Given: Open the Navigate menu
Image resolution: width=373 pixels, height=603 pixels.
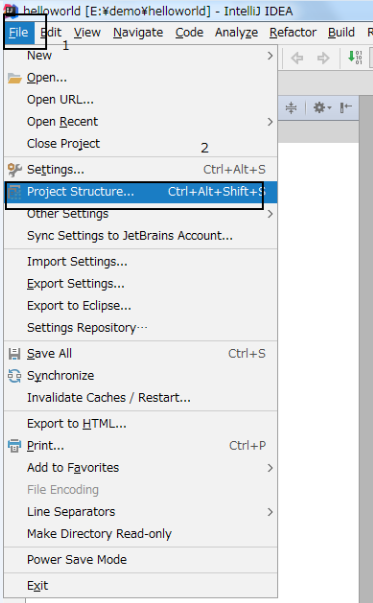Looking at the screenshot, I should coord(138,33).
